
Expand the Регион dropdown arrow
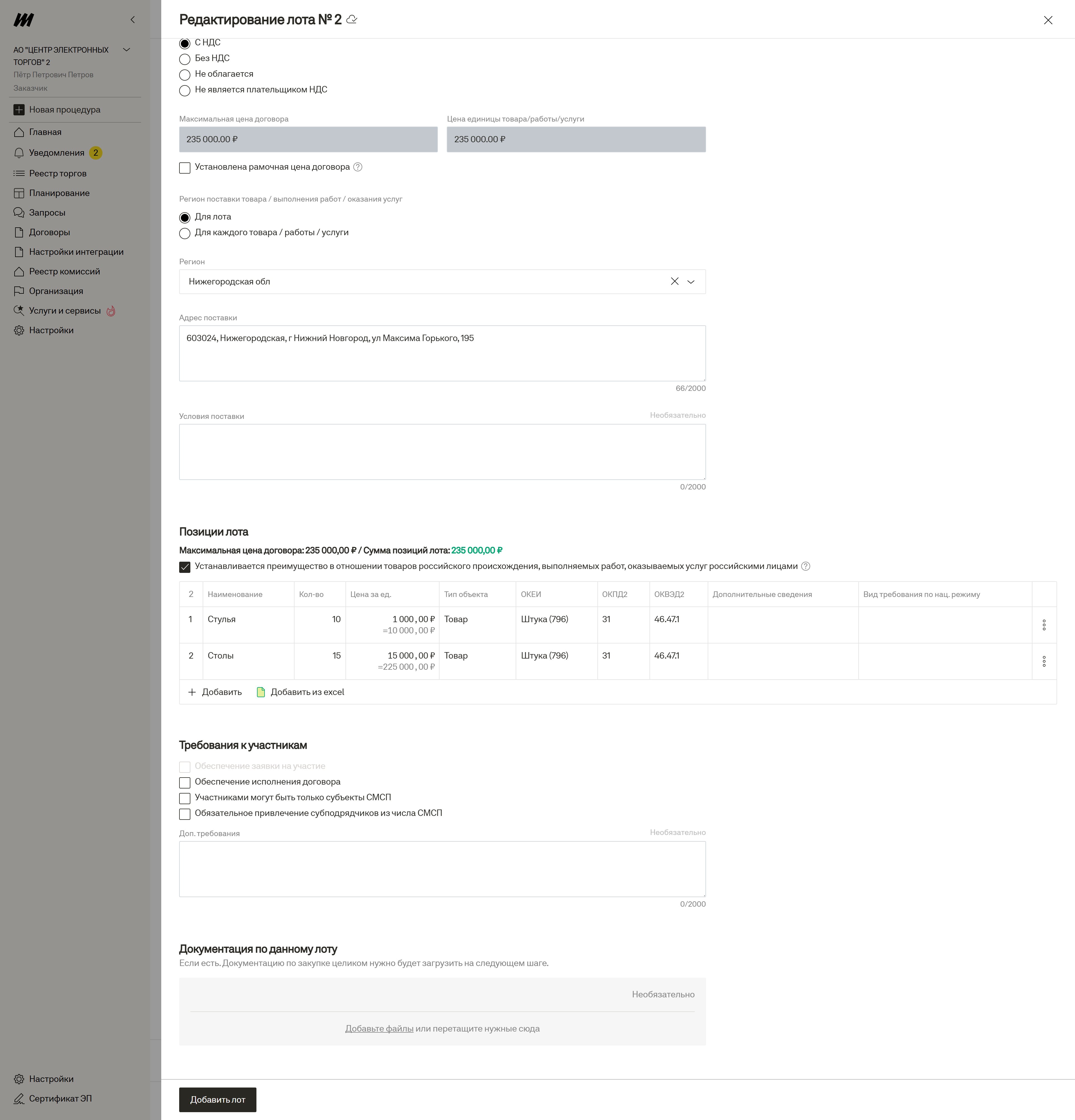pyautogui.click(x=691, y=282)
